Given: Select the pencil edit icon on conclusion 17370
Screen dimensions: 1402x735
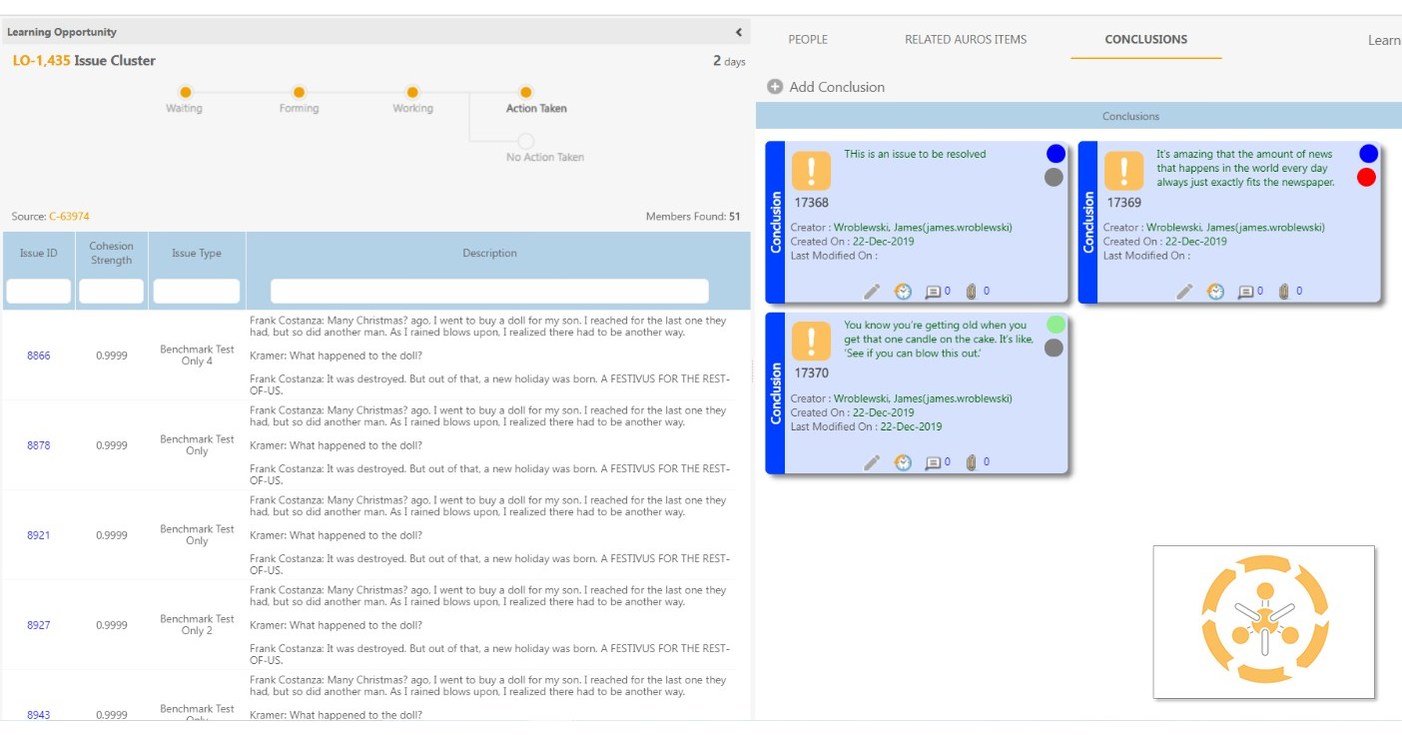Looking at the screenshot, I should [872, 462].
